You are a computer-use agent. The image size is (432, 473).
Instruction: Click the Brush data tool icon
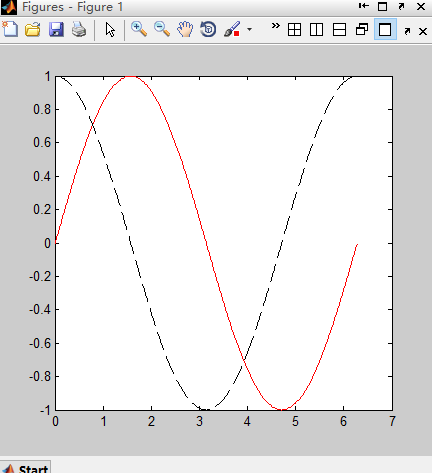[x=232, y=29]
